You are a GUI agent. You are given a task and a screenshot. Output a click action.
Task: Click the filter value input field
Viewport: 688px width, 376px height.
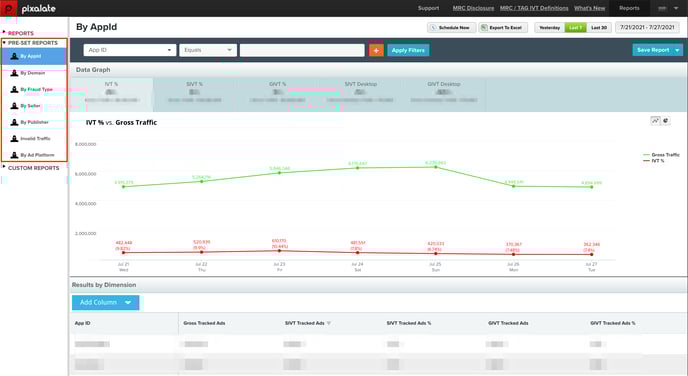coord(302,50)
